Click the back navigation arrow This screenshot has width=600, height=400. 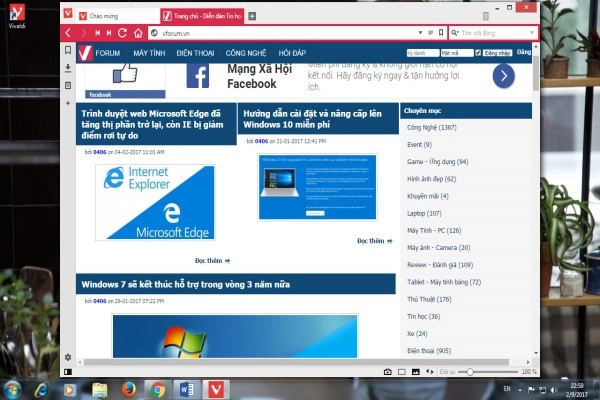(x=68, y=33)
